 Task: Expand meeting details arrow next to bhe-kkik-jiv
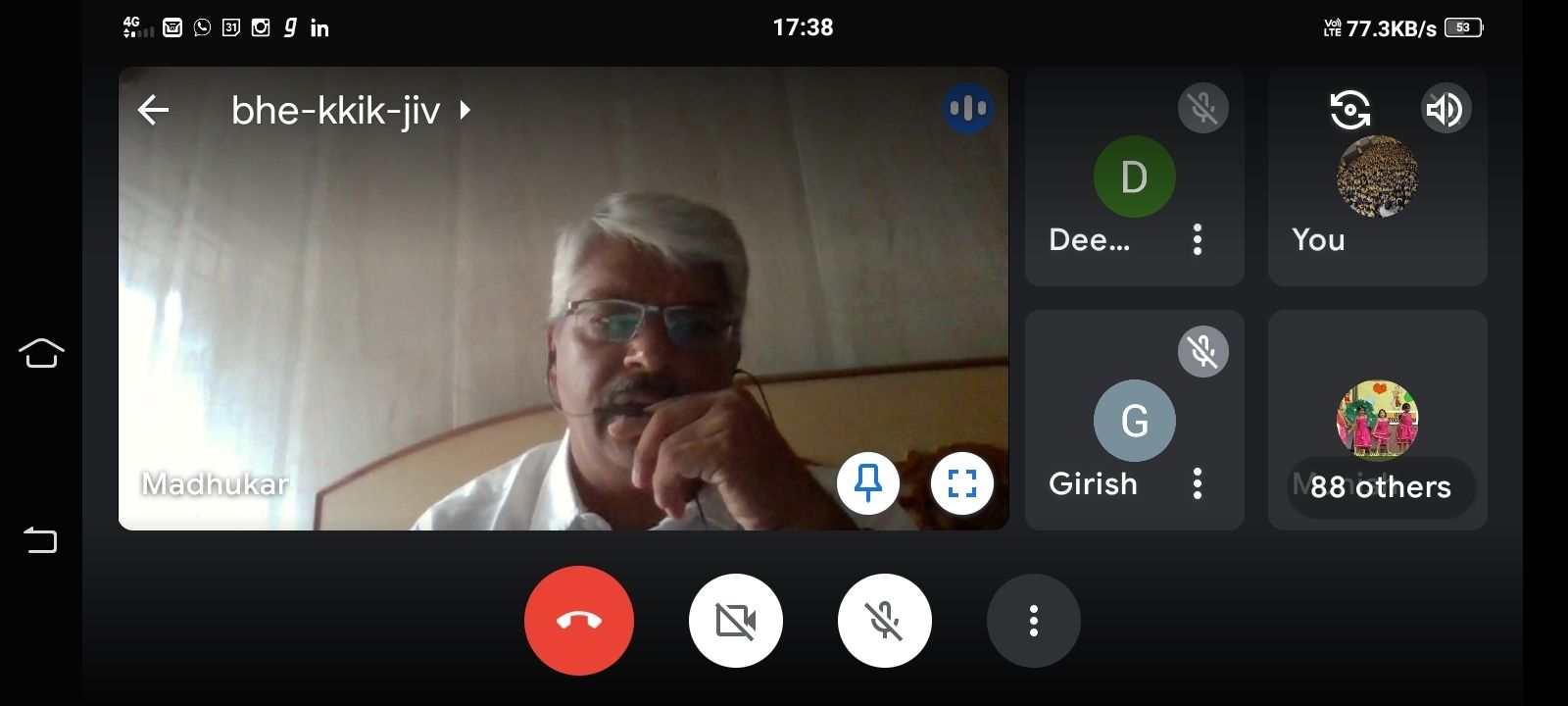[465, 110]
